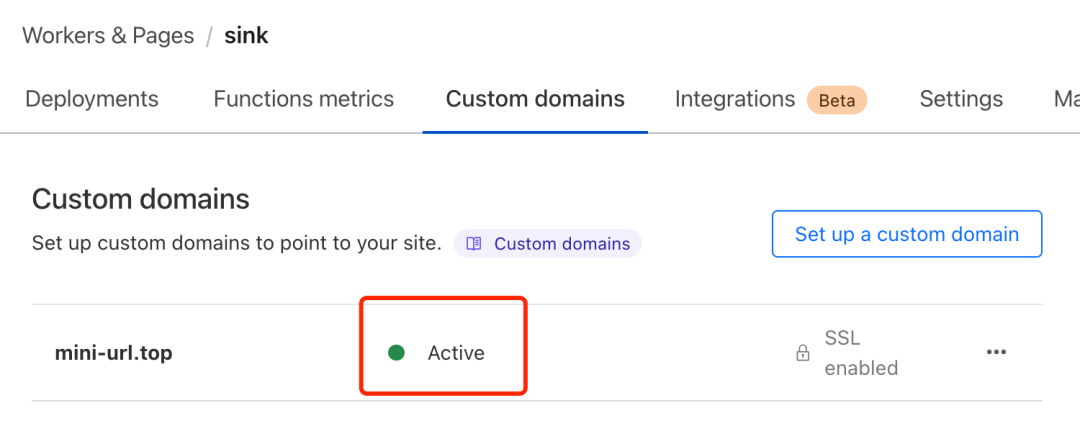Click the SSL enabled text

(x=861, y=353)
